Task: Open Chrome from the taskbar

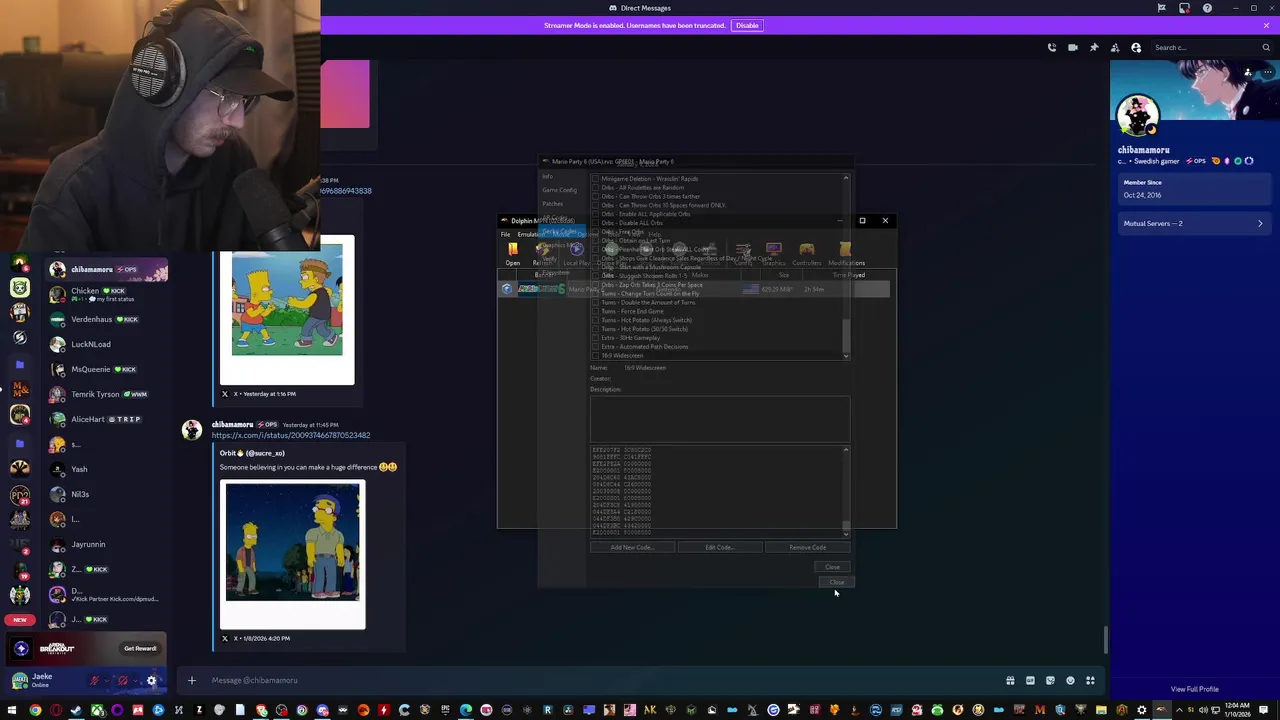Action: [35, 710]
